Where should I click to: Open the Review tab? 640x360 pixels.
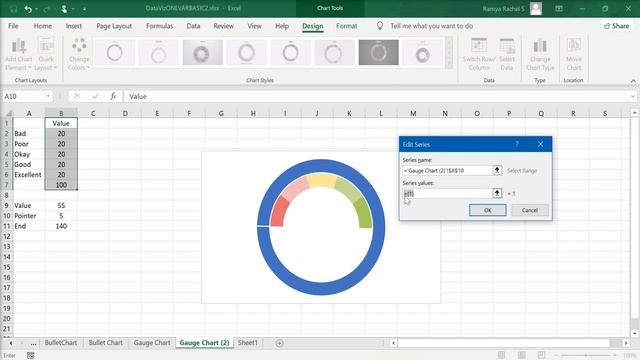[x=223, y=26]
